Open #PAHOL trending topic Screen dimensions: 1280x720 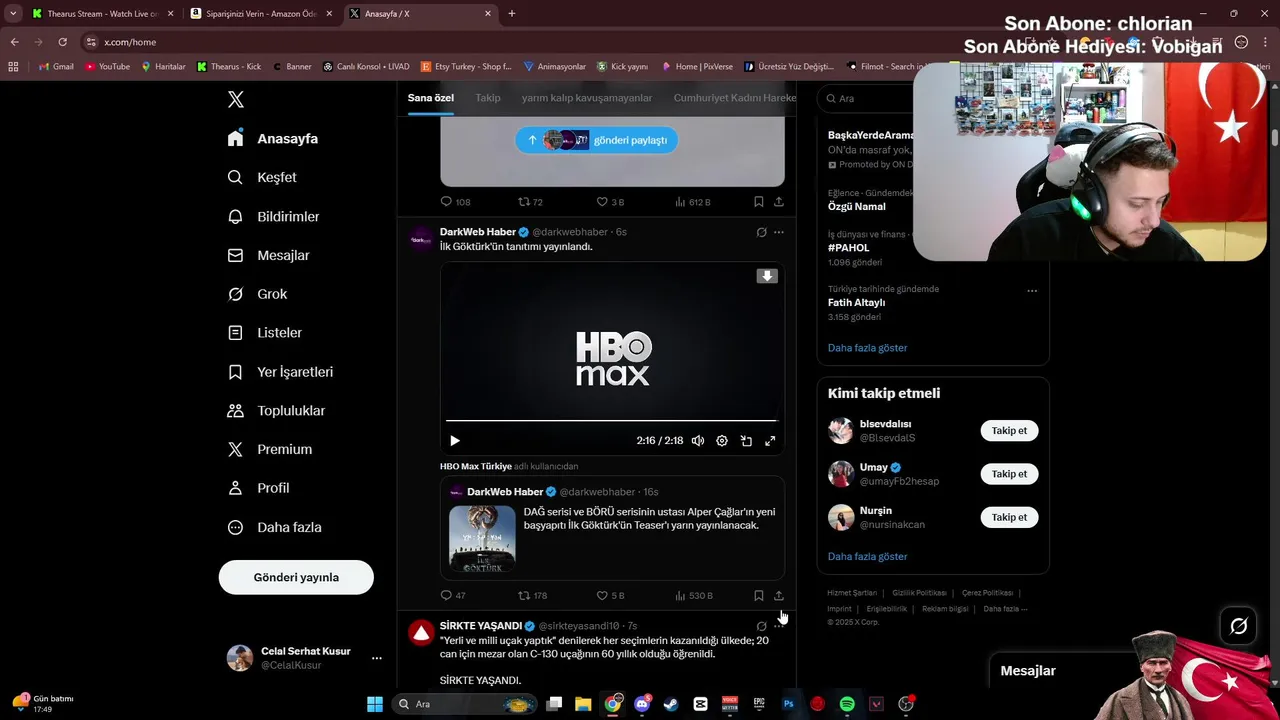click(x=849, y=247)
